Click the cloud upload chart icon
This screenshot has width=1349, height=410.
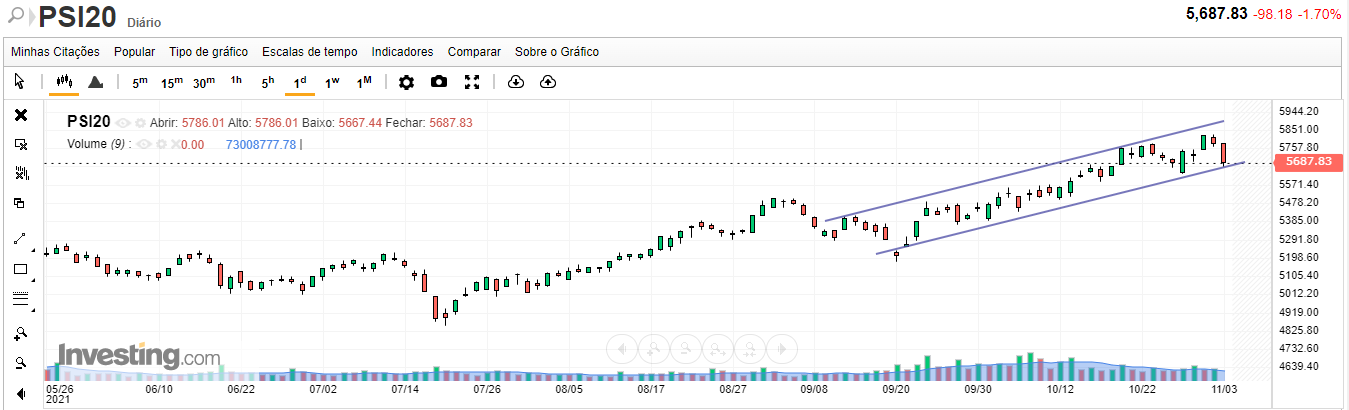[x=547, y=82]
